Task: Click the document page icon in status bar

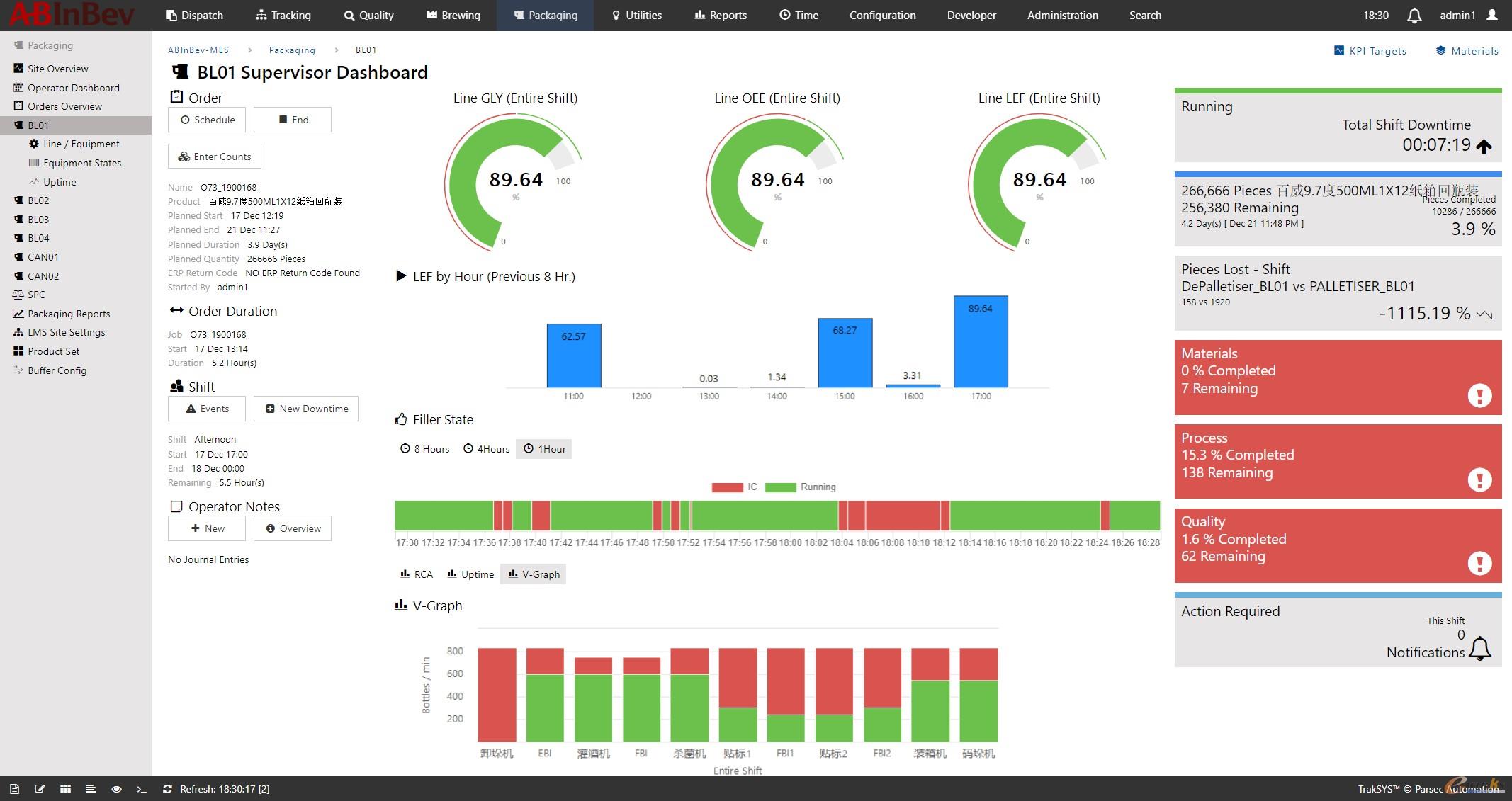Action: click(14, 788)
